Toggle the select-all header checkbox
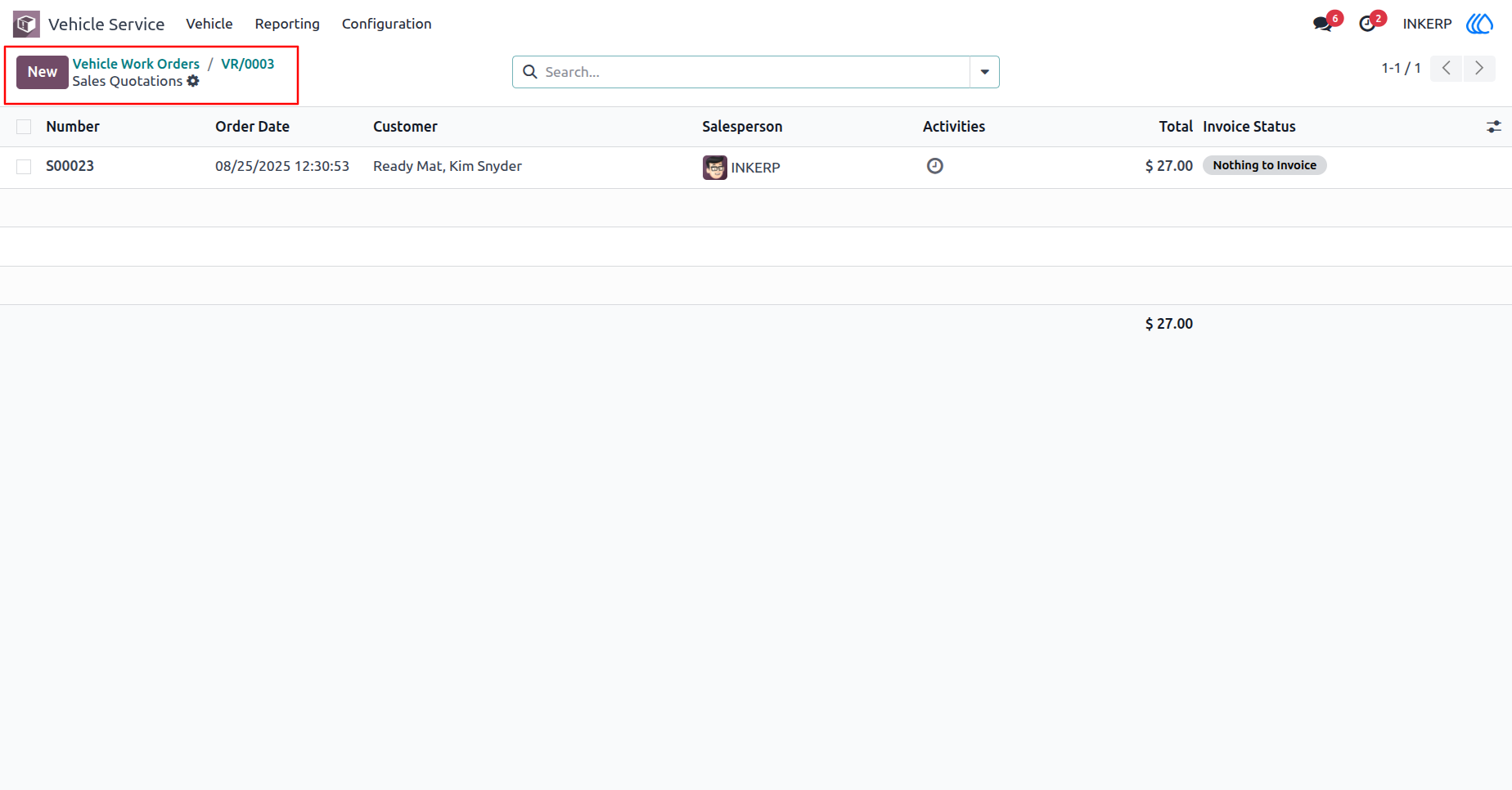The image size is (1512, 790). tap(24, 127)
